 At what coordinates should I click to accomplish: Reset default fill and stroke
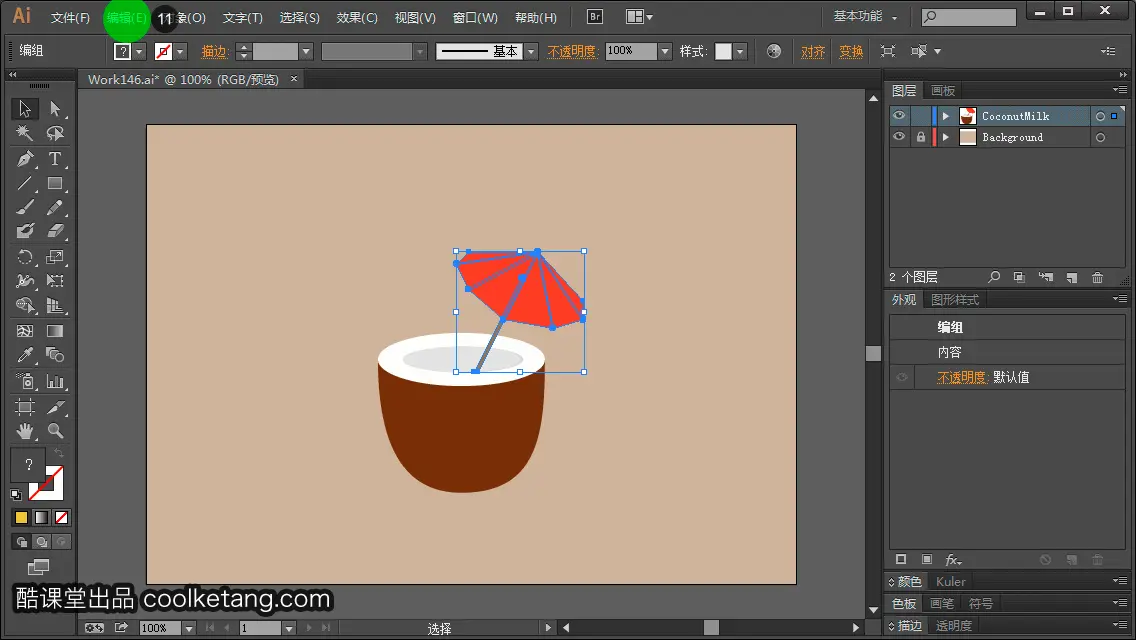(x=16, y=495)
